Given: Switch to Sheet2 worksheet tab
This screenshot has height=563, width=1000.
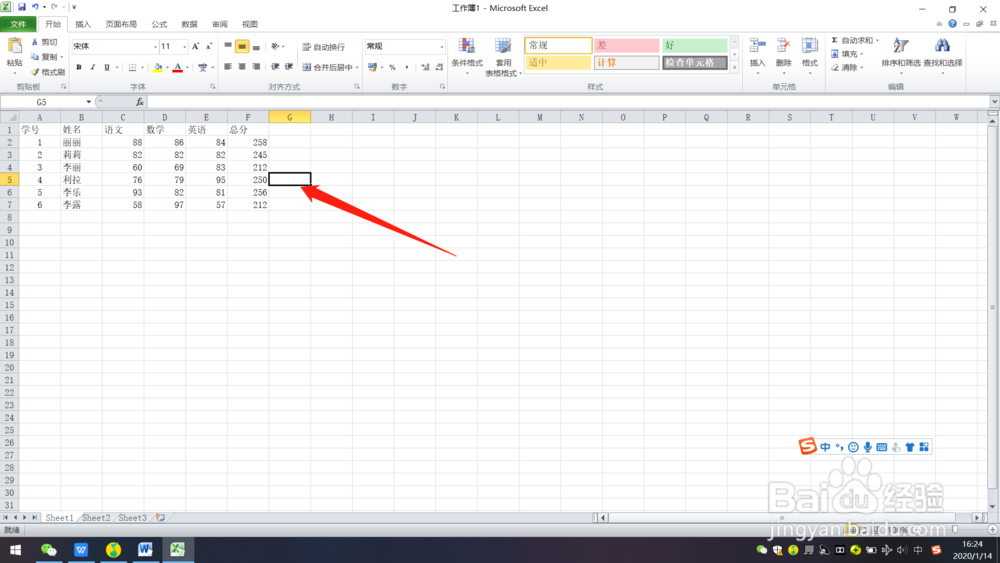Looking at the screenshot, I should point(96,518).
